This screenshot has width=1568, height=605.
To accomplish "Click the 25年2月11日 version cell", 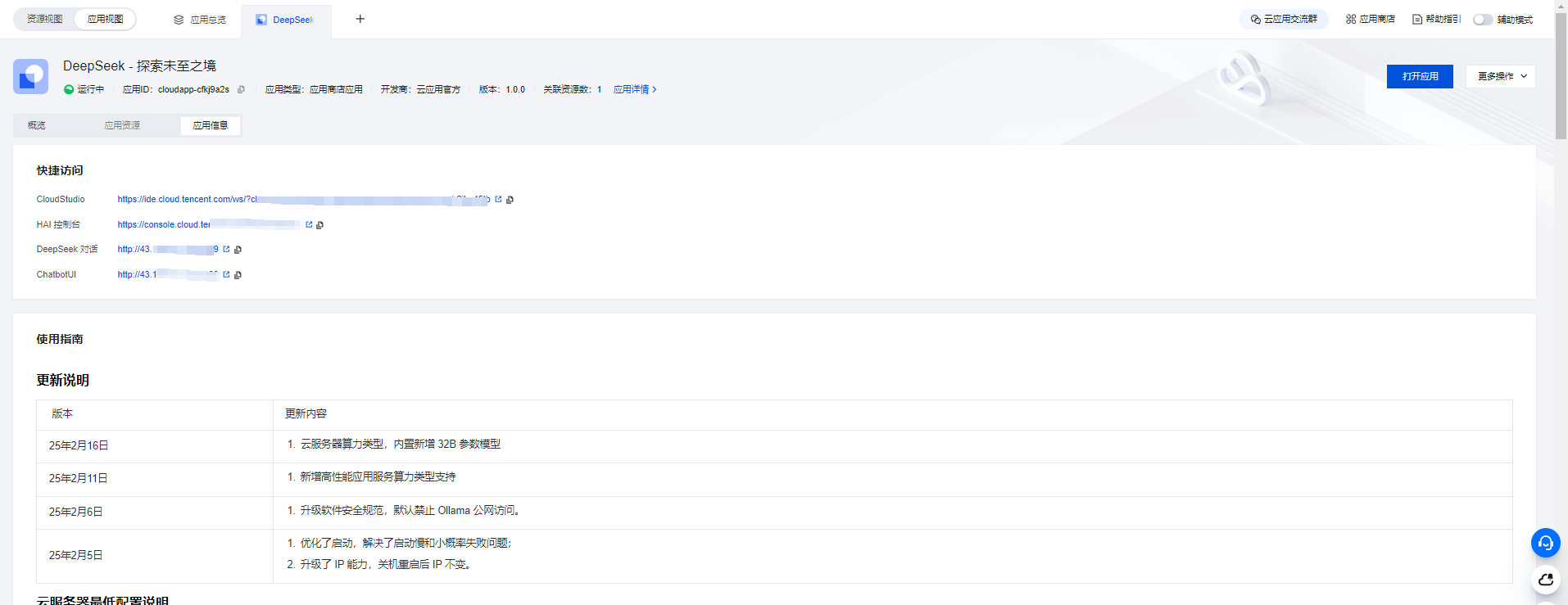I will pyautogui.click(x=155, y=479).
